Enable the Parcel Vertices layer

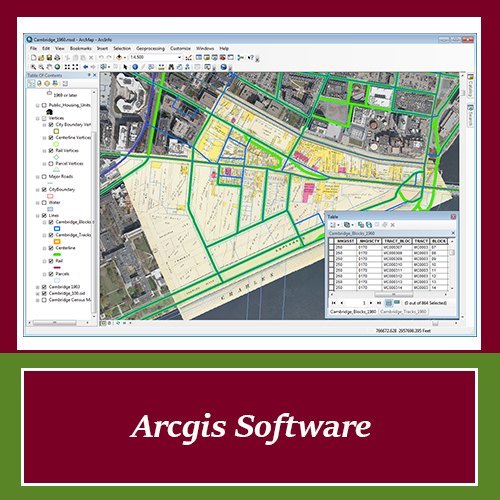51,164
